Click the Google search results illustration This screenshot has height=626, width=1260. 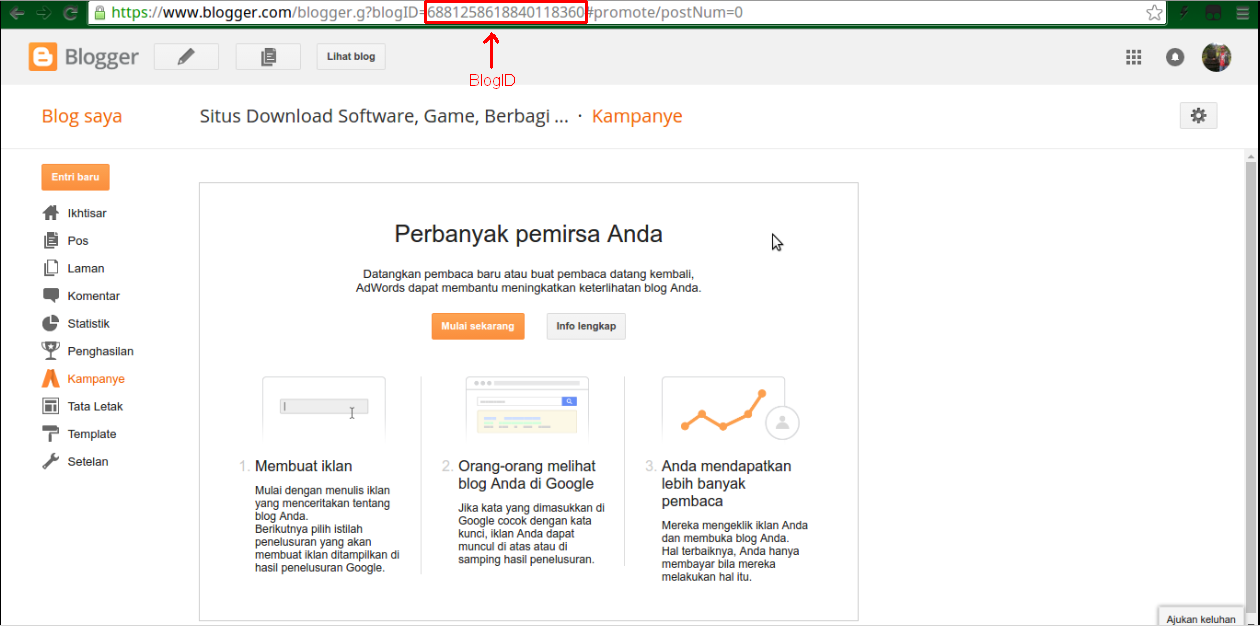pyautogui.click(x=527, y=407)
